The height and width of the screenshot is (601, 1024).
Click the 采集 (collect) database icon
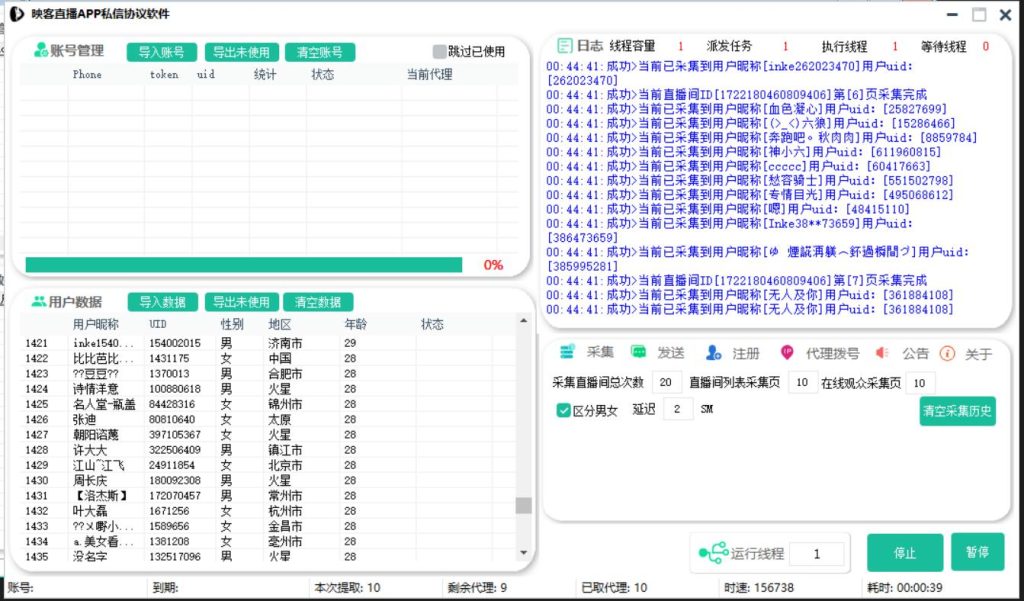point(567,353)
